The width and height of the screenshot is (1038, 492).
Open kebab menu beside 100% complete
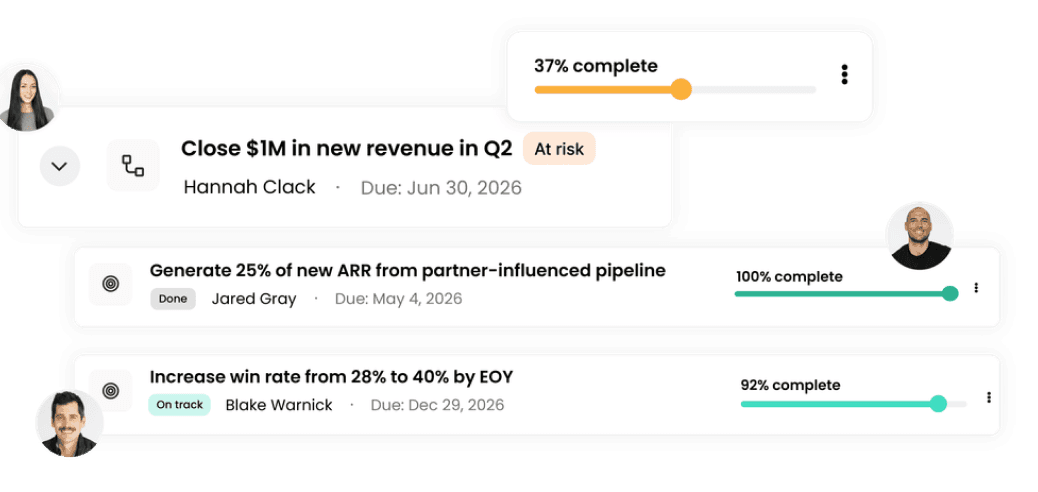pos(976,287)
